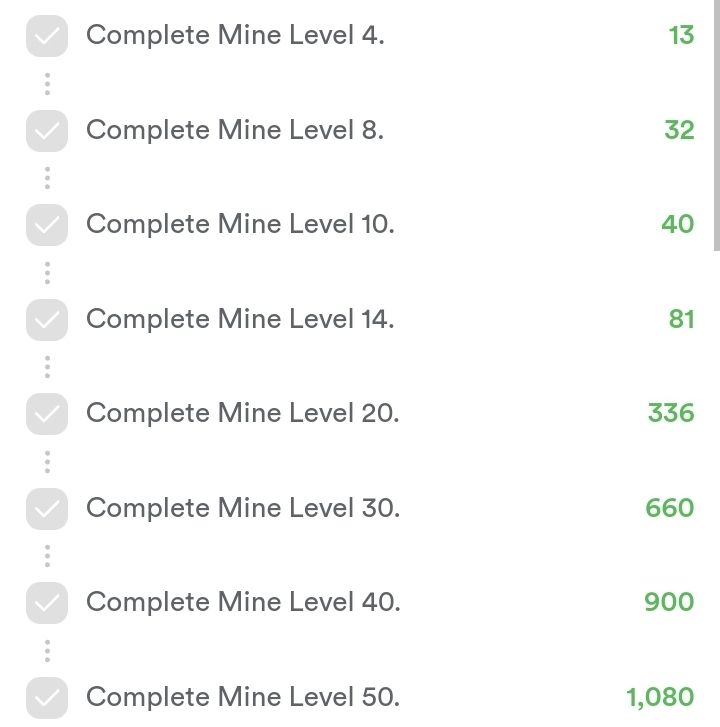Click the dots connector below Level 20
The height and width of the screenshot is (727, 720).
(x=47, y=461)
